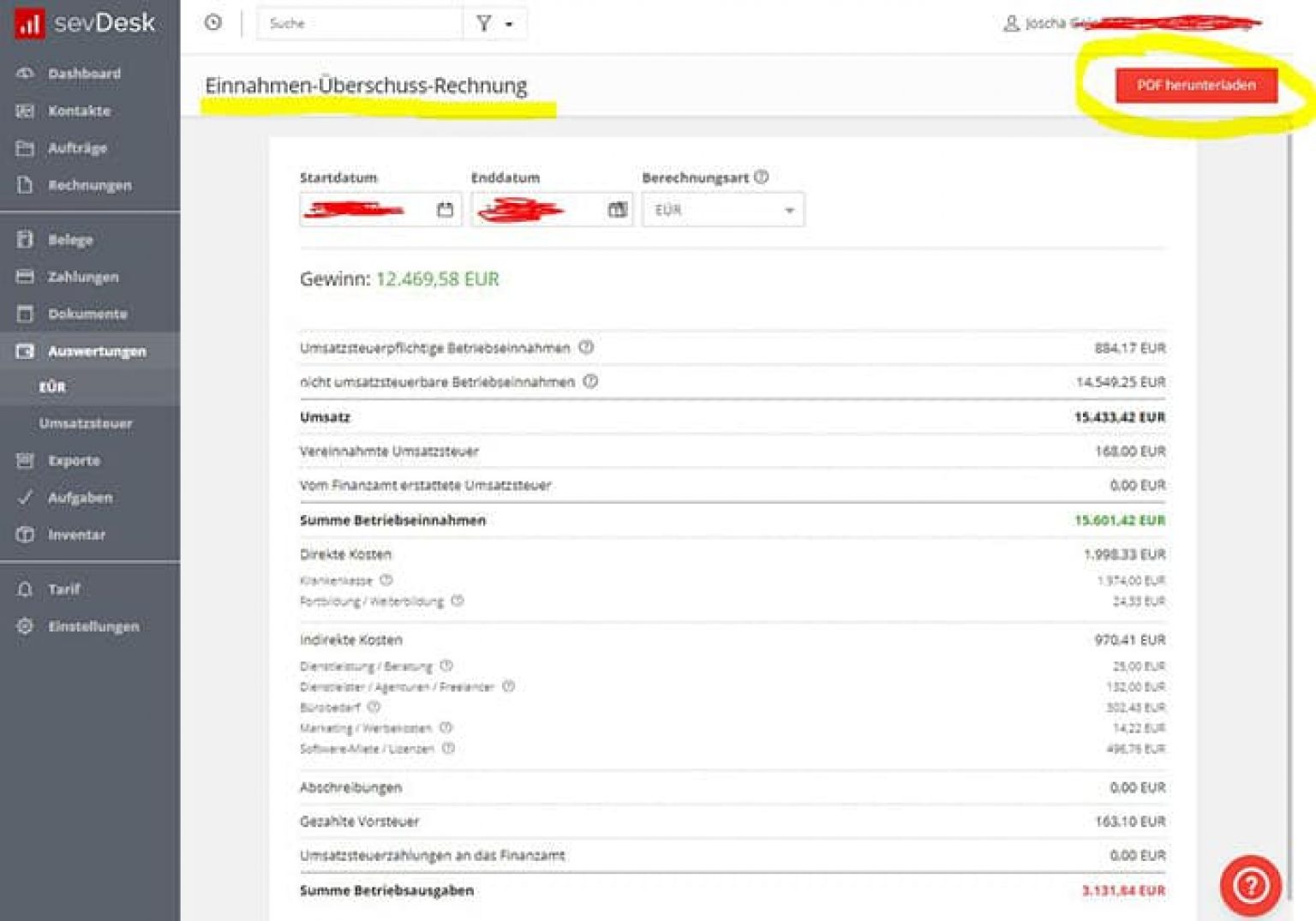Open Aufgaben in the sidebar
Screen dimensions: 1316x921
pyautogui.click(x=80, y=498)
